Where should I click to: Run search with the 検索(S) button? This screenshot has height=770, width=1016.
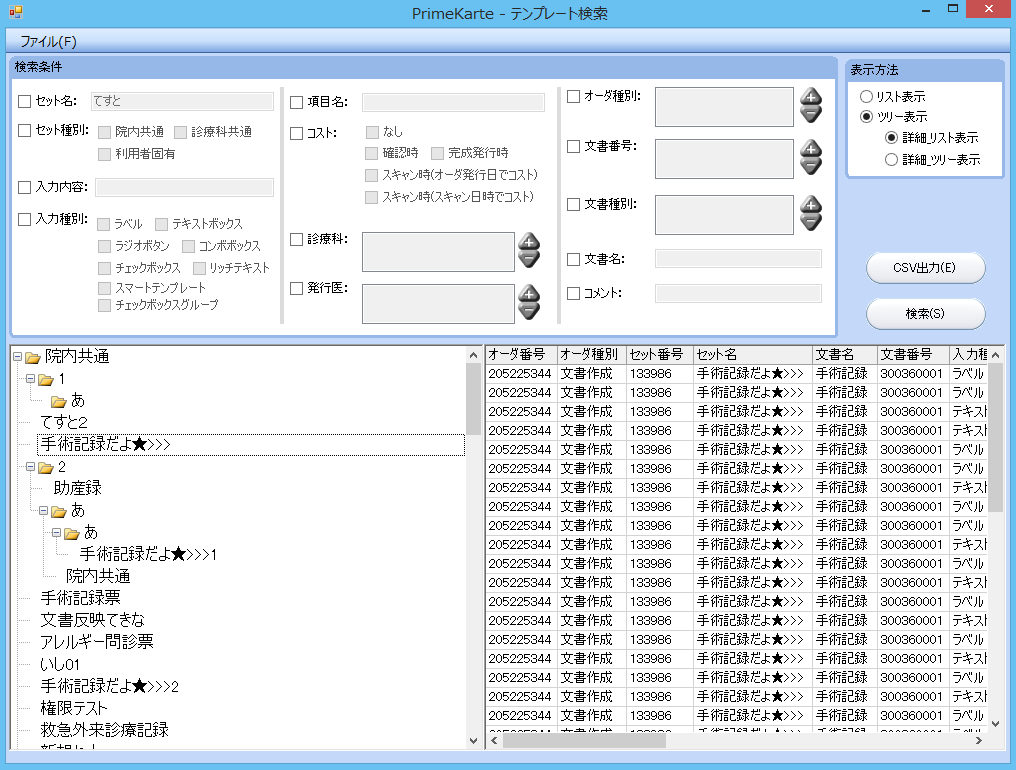point(925,314)
